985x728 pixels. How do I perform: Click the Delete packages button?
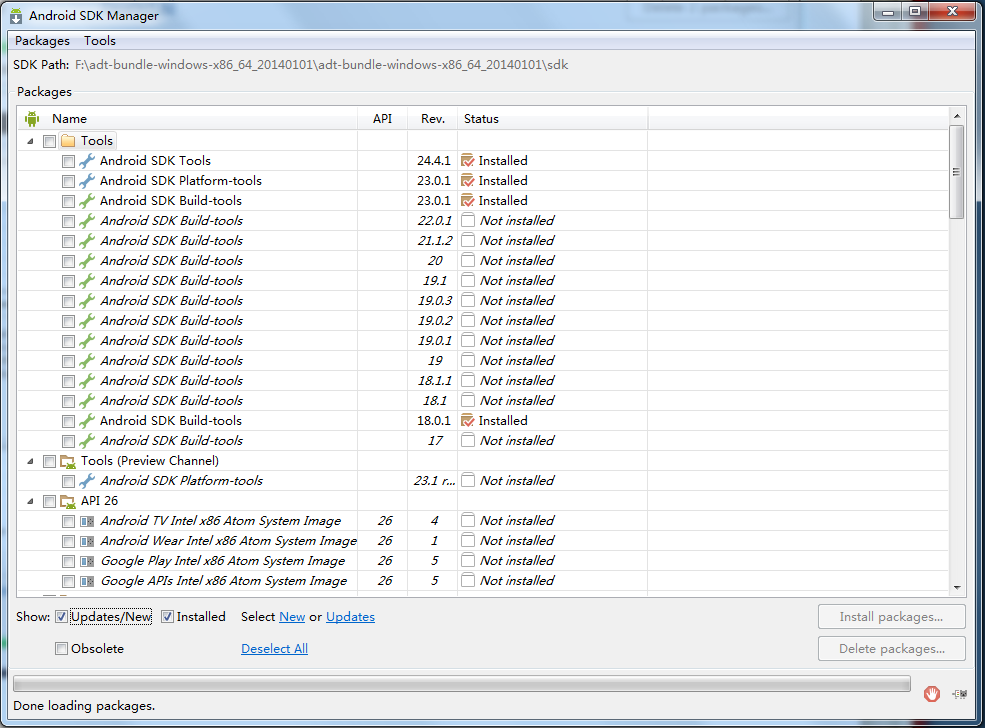click(x=891, y=649)
